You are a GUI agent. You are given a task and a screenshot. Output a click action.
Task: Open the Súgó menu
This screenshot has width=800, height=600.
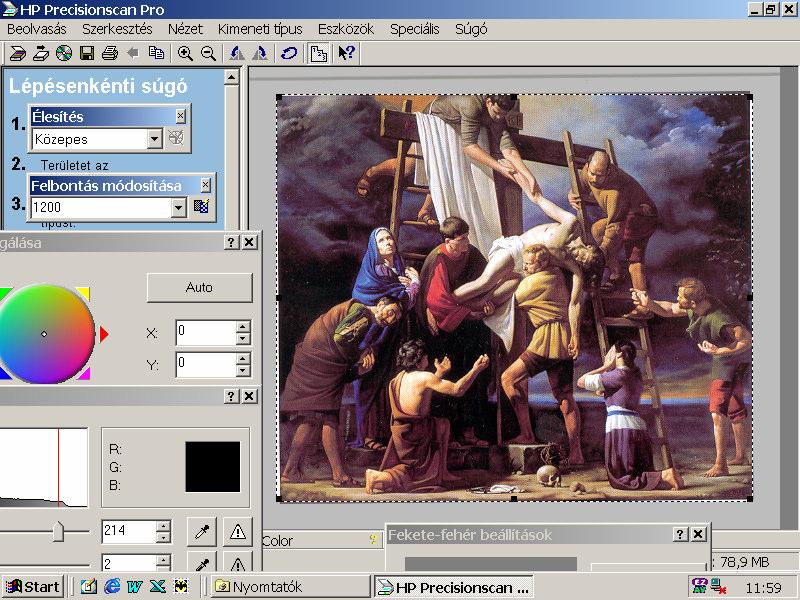click(x=471, y=29)
